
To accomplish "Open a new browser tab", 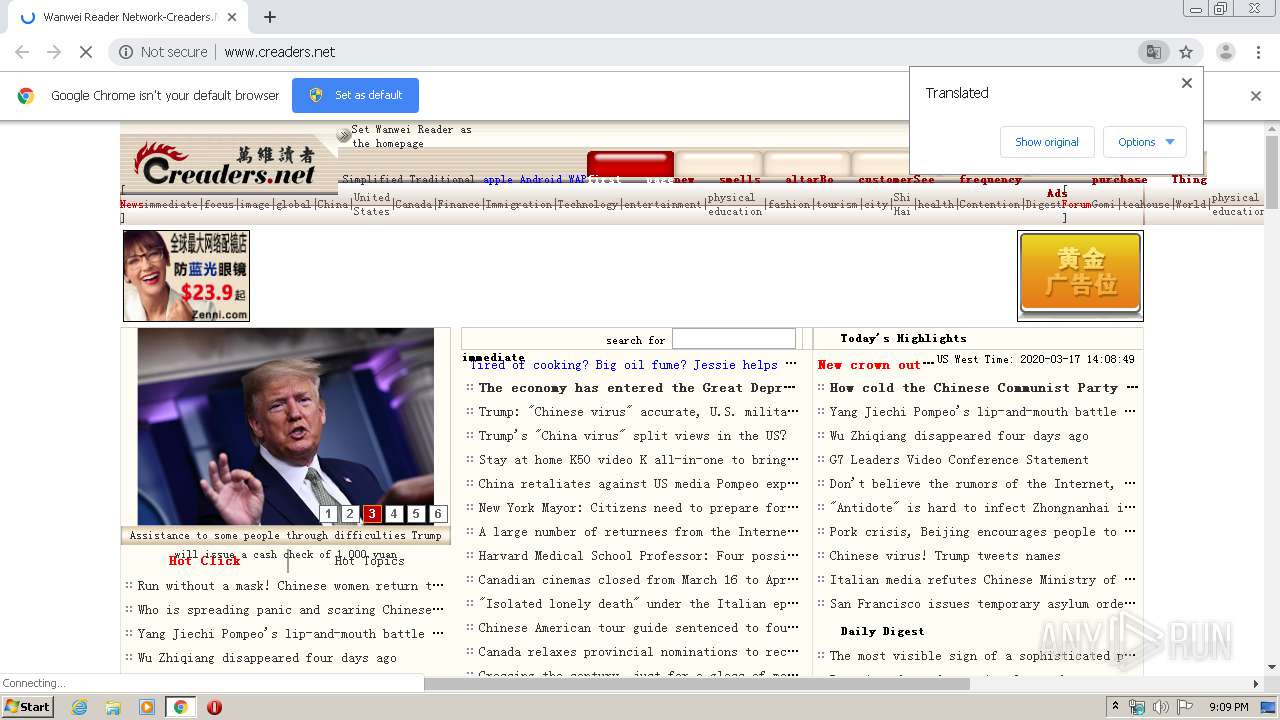I will point(270,17).
